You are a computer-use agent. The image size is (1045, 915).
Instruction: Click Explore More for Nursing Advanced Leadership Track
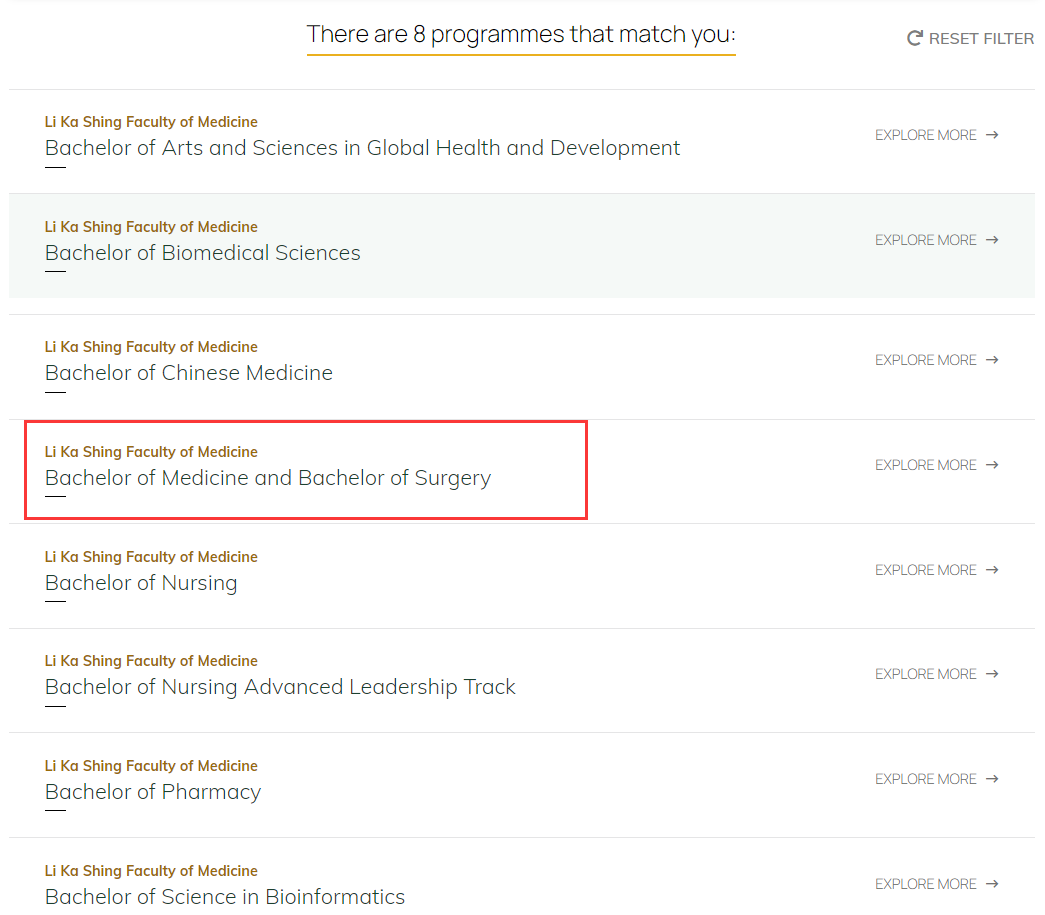(925, 674)
